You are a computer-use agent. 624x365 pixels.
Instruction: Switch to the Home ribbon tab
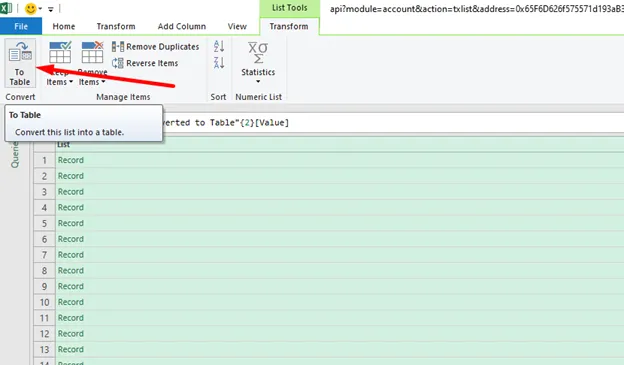64,26
